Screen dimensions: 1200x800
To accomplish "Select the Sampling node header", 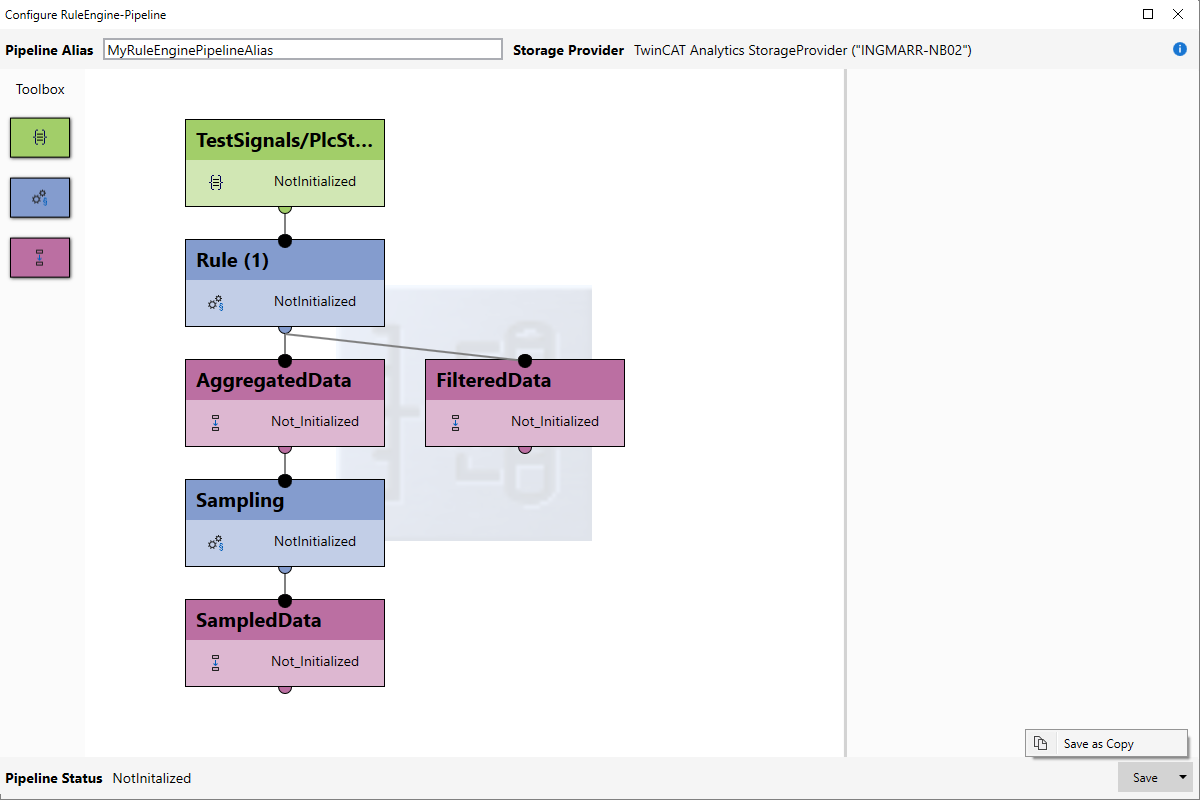I will tap(285, 500).
